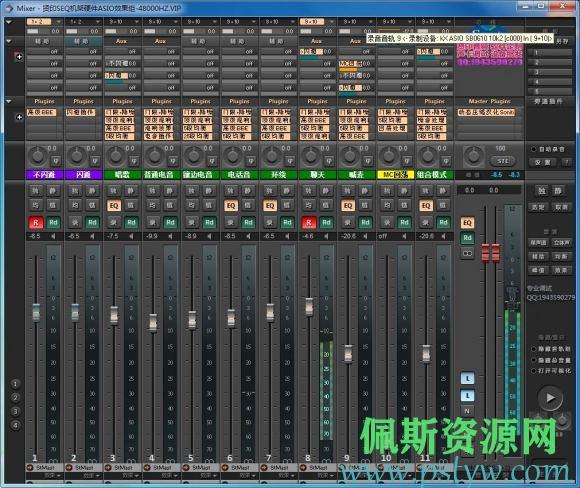Image resolution: width=580 pixels, height=488 pixels.
Task: Click the plus icon beside the Plugins slots
Action: point(19,117)
